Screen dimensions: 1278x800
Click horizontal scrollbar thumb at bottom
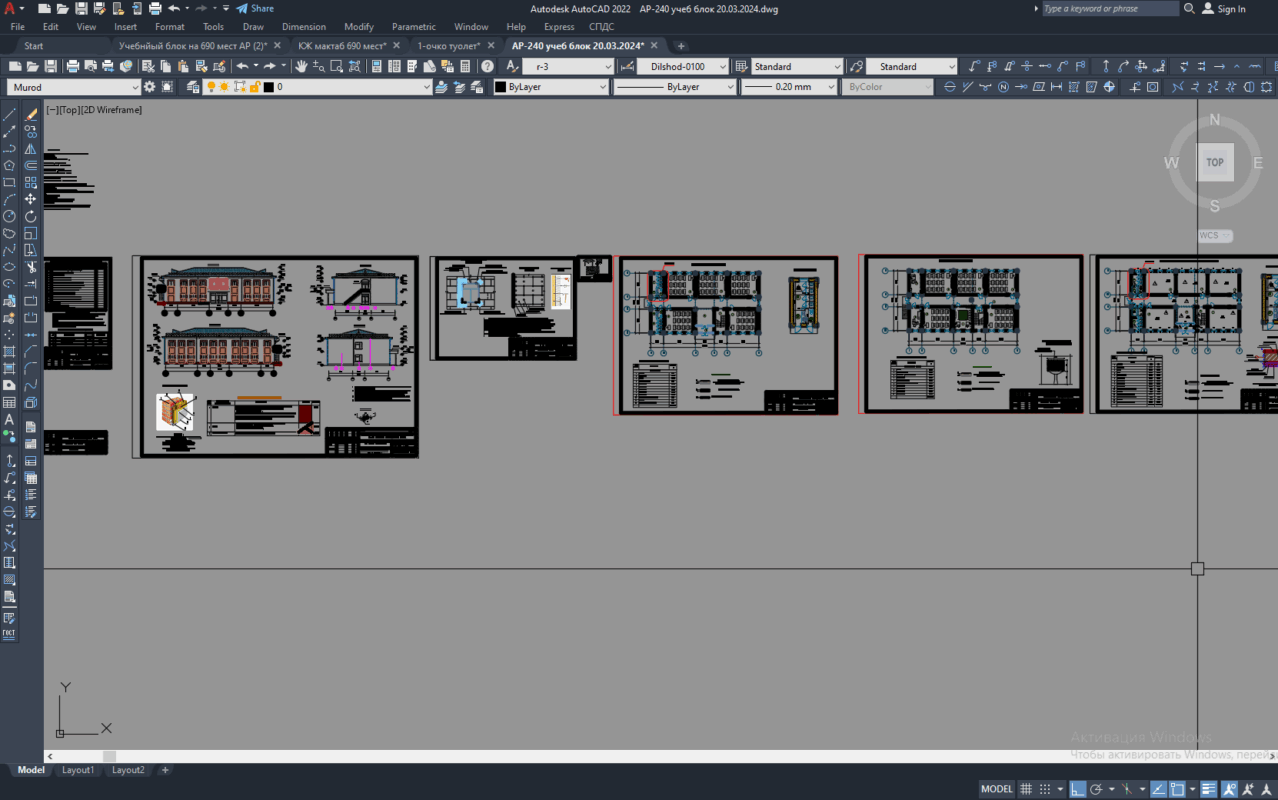click(x=109, y=756)
